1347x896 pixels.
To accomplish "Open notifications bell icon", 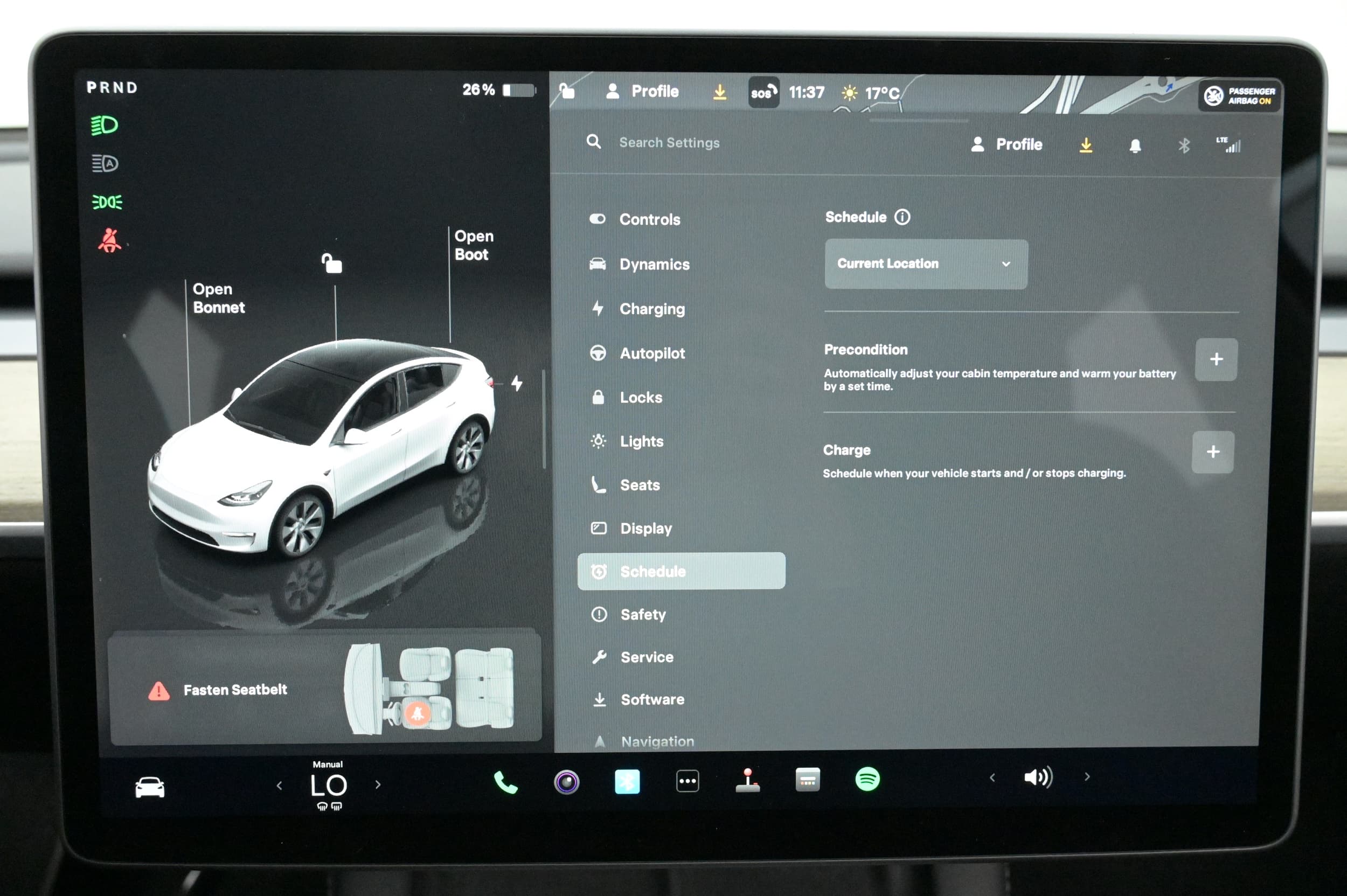I will [x=1135, y=145].
